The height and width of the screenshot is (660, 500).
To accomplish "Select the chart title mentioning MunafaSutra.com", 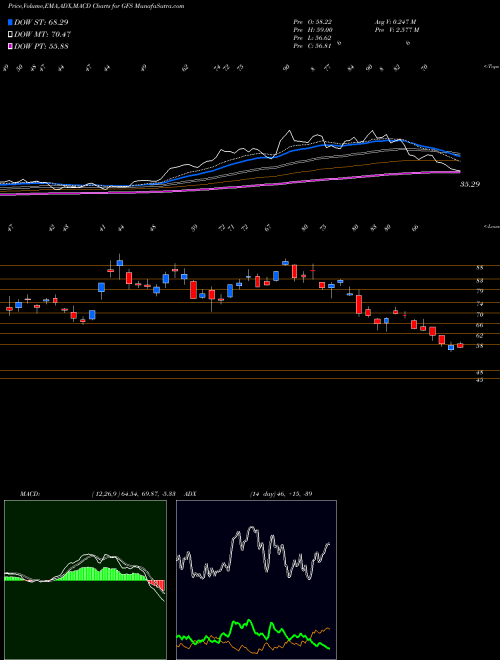I will [x=96, y=6].
